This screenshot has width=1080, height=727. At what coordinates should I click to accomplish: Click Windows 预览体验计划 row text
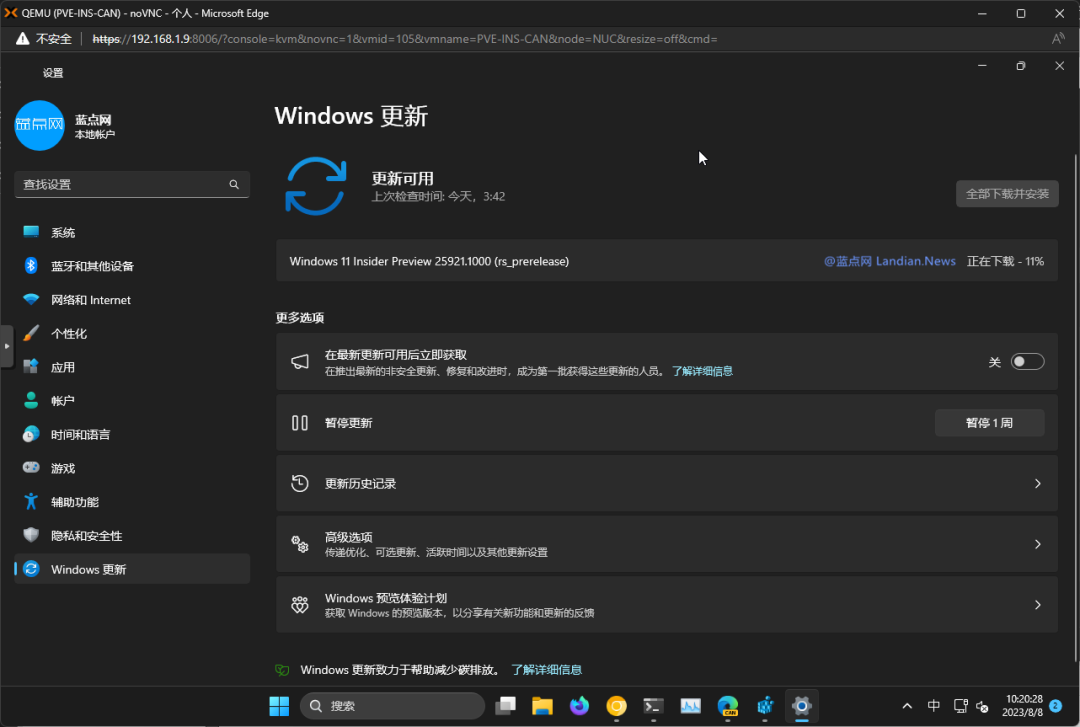tap(386, 598)
